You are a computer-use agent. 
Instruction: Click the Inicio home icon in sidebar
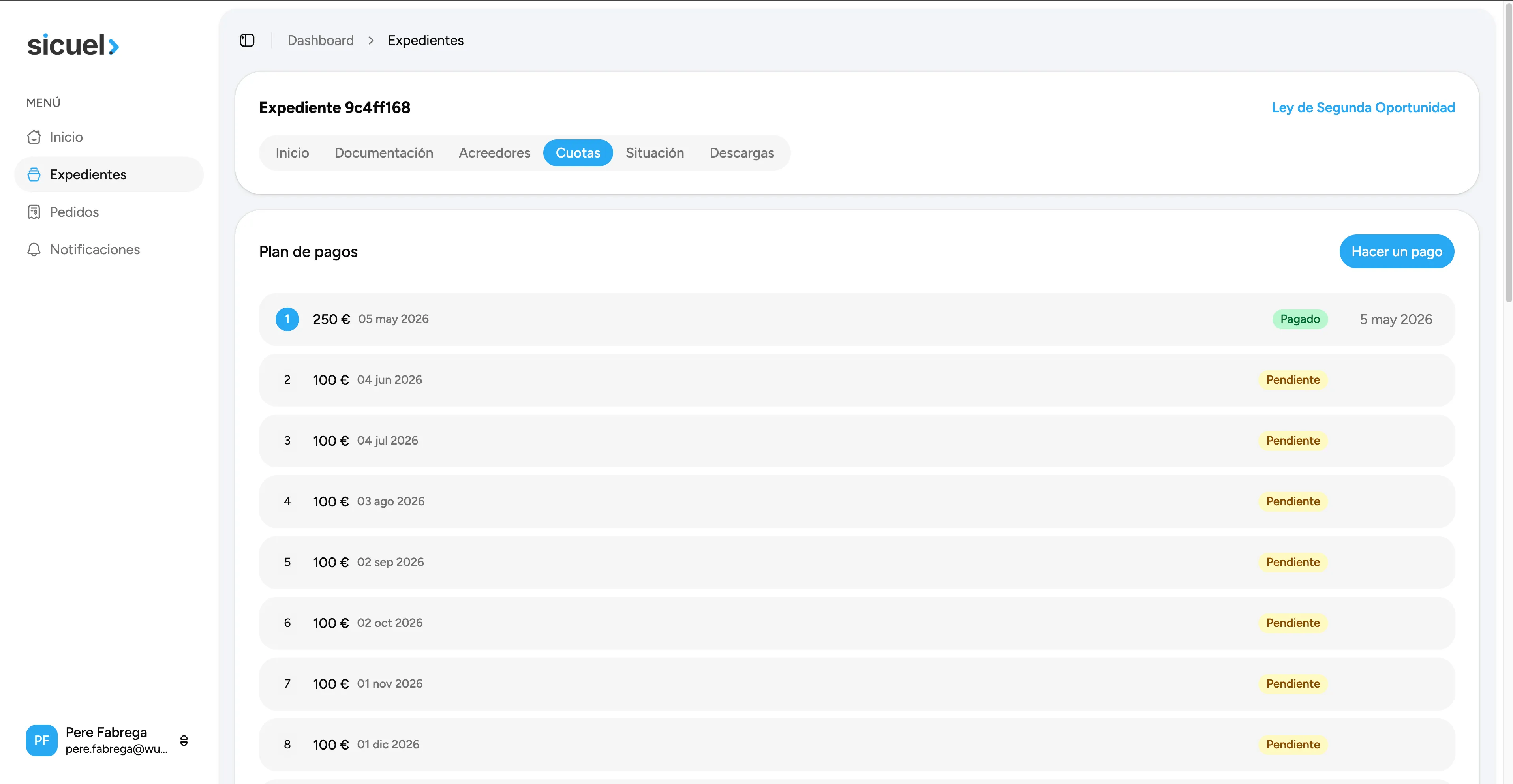coord(34,137)
